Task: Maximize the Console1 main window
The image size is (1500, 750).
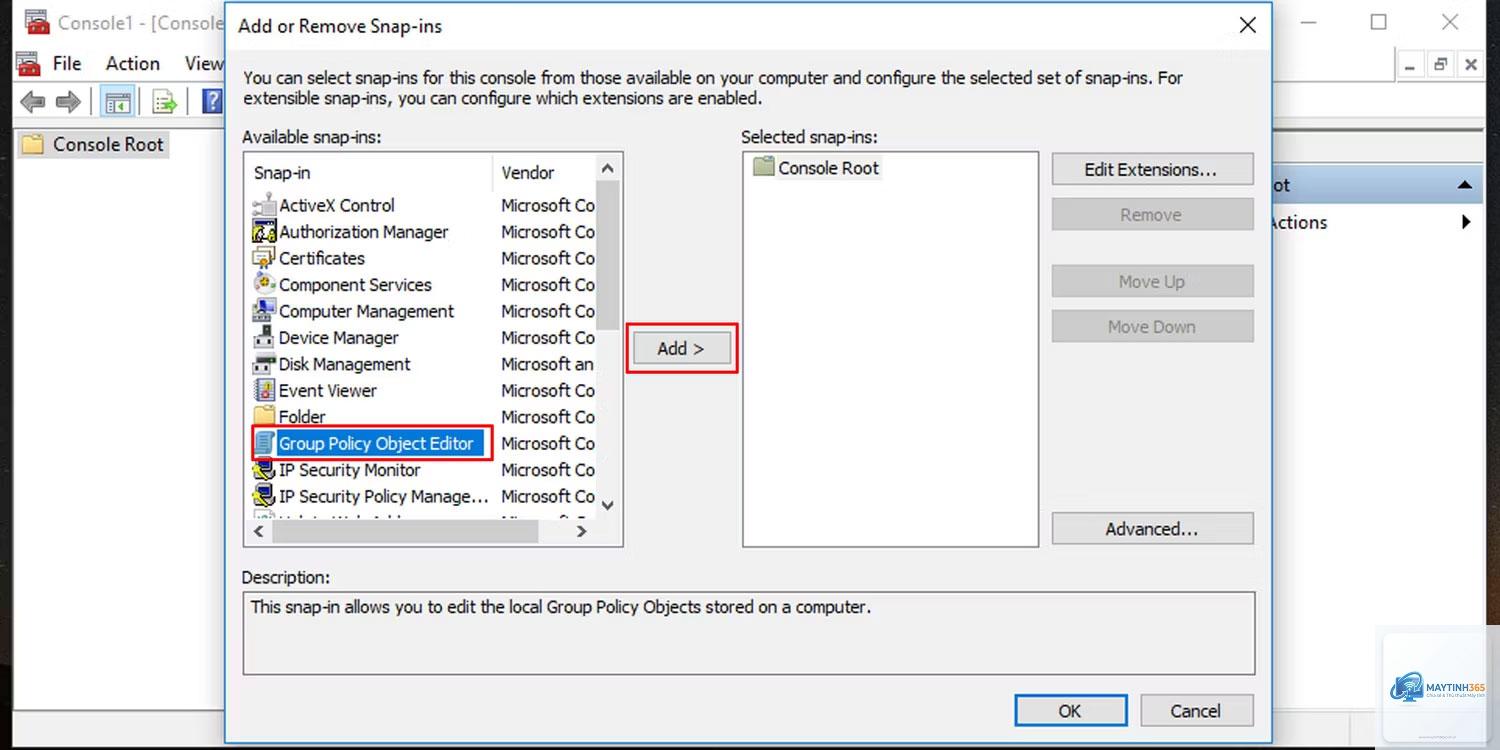Action: click(1379, 22)
